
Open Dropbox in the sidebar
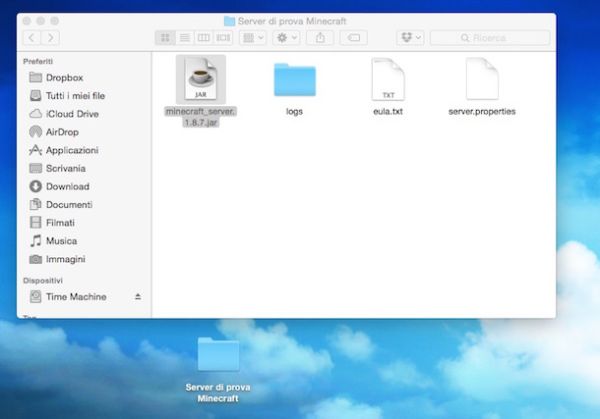point(84,78)
